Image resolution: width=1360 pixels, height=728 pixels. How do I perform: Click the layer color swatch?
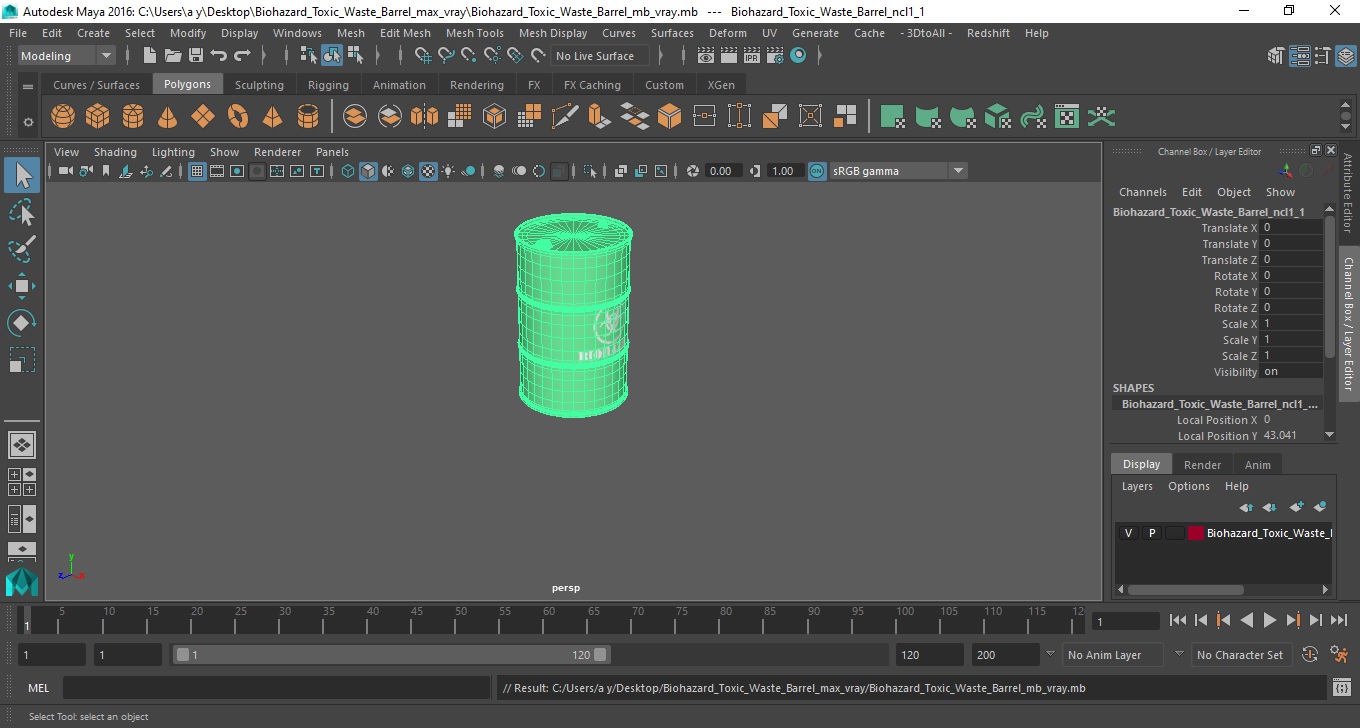[x=1196, y=533]
